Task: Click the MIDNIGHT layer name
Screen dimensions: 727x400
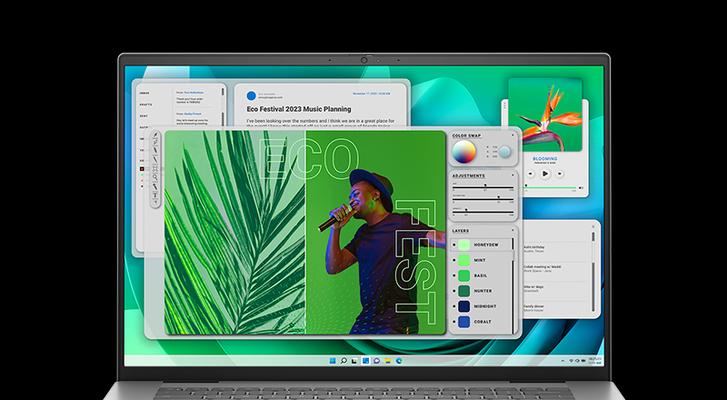Action: point(485,306)
